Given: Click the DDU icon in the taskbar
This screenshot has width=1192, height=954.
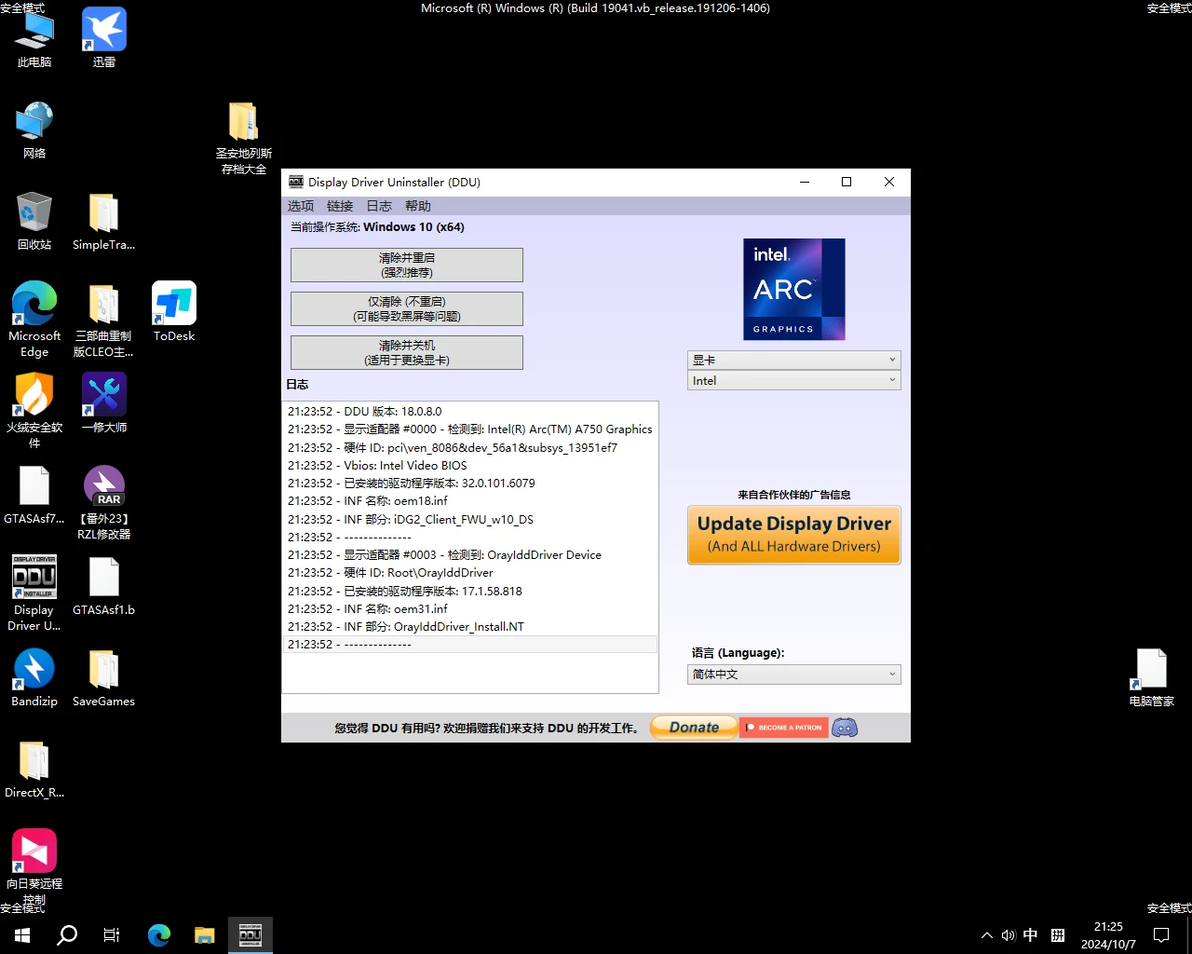Looking at the screenshot, I should point(250,934).
